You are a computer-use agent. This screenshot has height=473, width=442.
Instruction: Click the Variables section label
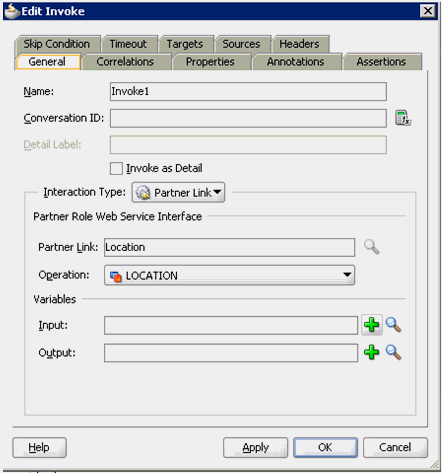[x=55, y=299]
